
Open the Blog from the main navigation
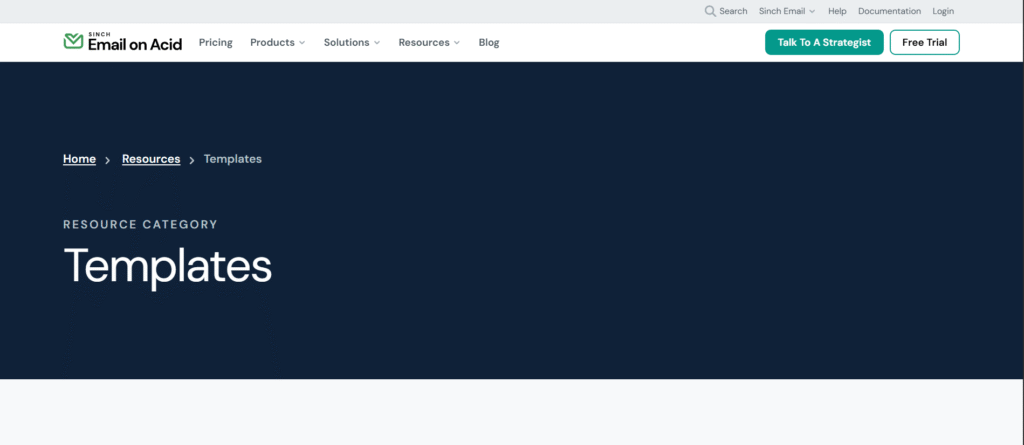(489, 43)
